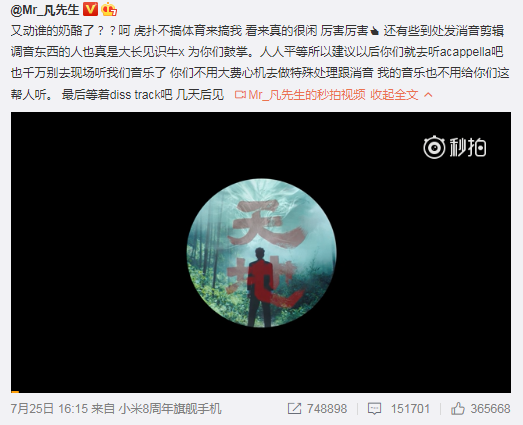Collapse post with 收起全文
Image resolution: width=523 pixels, height=425 pixels.
[x=394, y=95]
